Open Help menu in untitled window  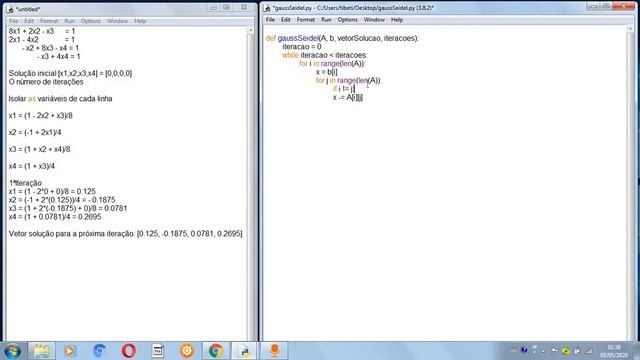pyautogui.click(x=140, y=21)
